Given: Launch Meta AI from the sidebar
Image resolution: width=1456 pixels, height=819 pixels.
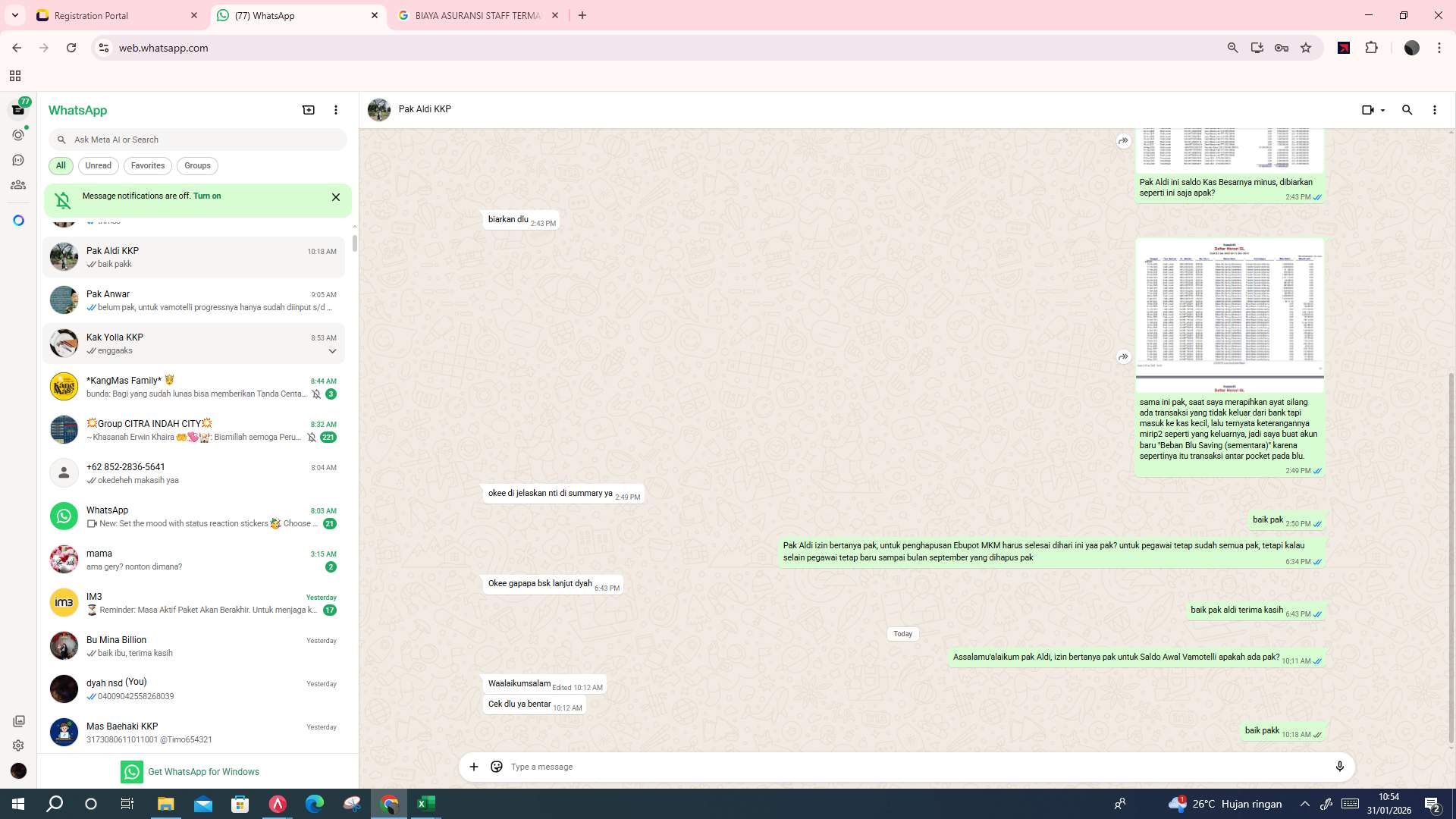Looking at the screenshot, I should click(17, 219).
